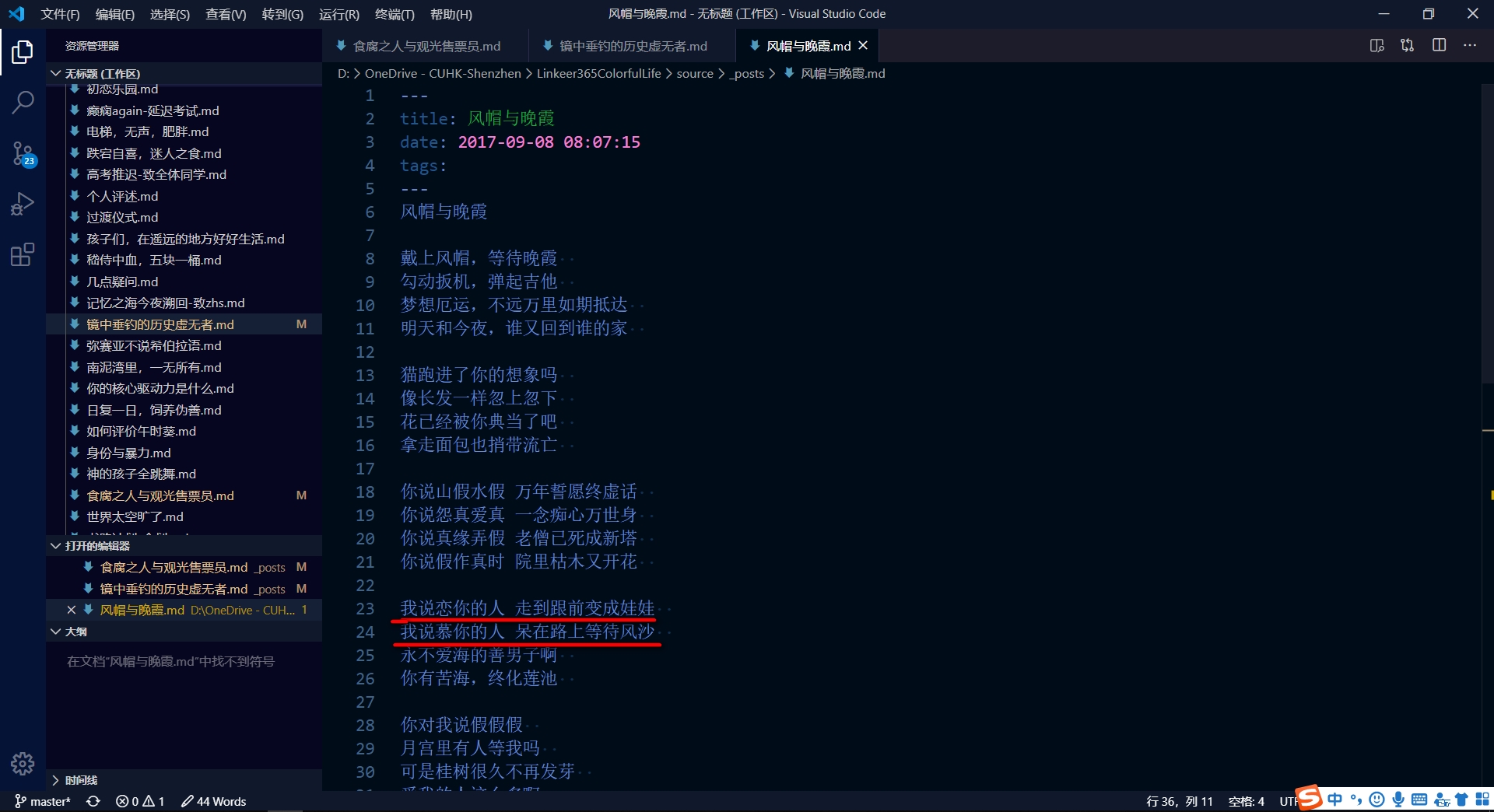The height and width of the screenshot is (812, 1494).
Task: Switch to 镜中垂钓的历史虚无者.md tab
Action: 632,47
